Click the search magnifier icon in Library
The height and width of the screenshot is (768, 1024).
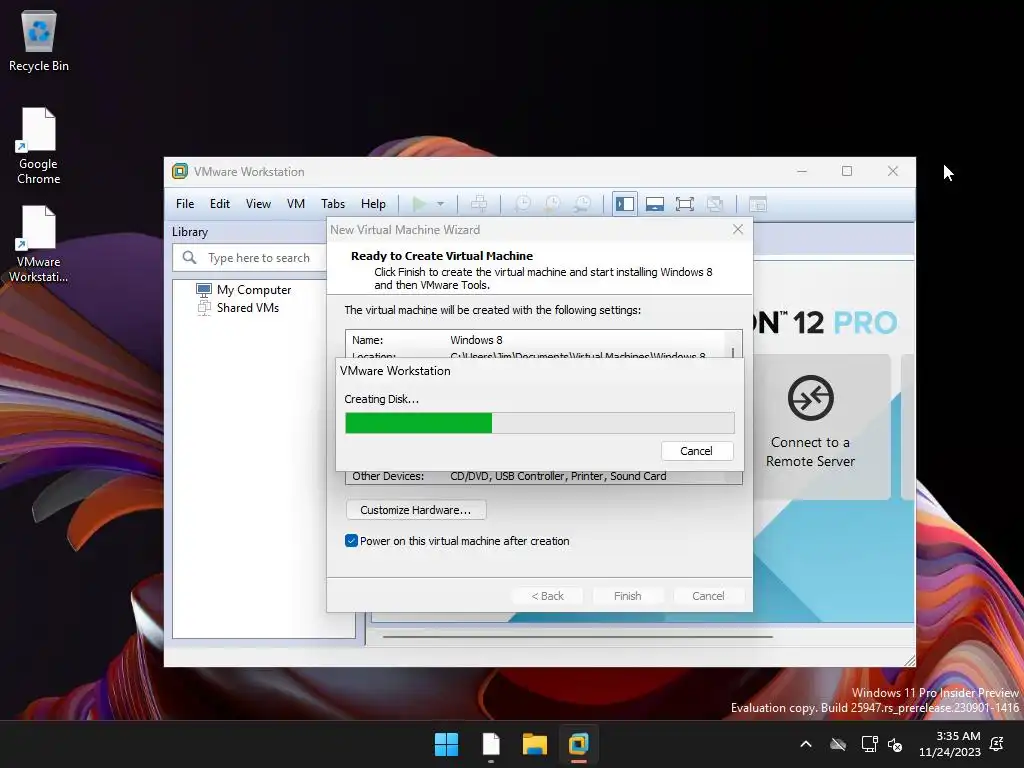pos(189,257)
